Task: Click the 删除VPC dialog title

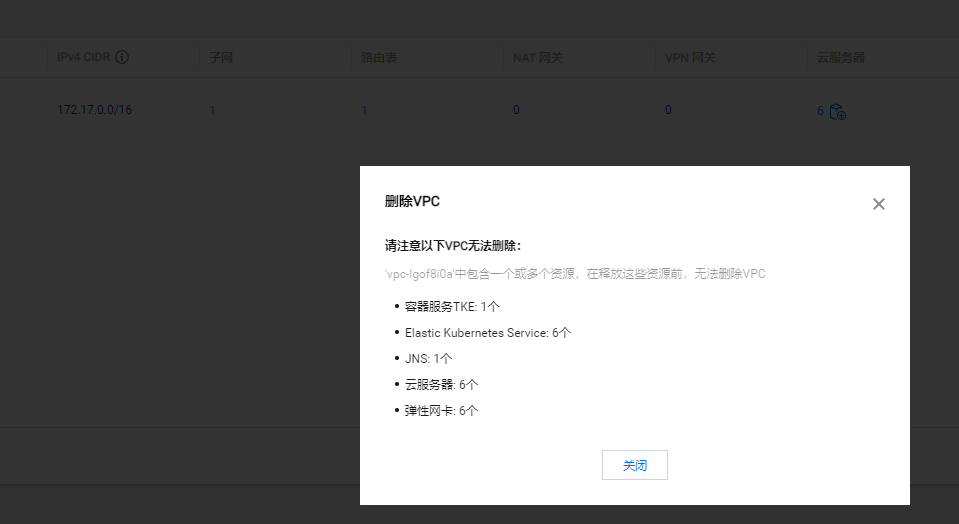Action: coord(412,201)
